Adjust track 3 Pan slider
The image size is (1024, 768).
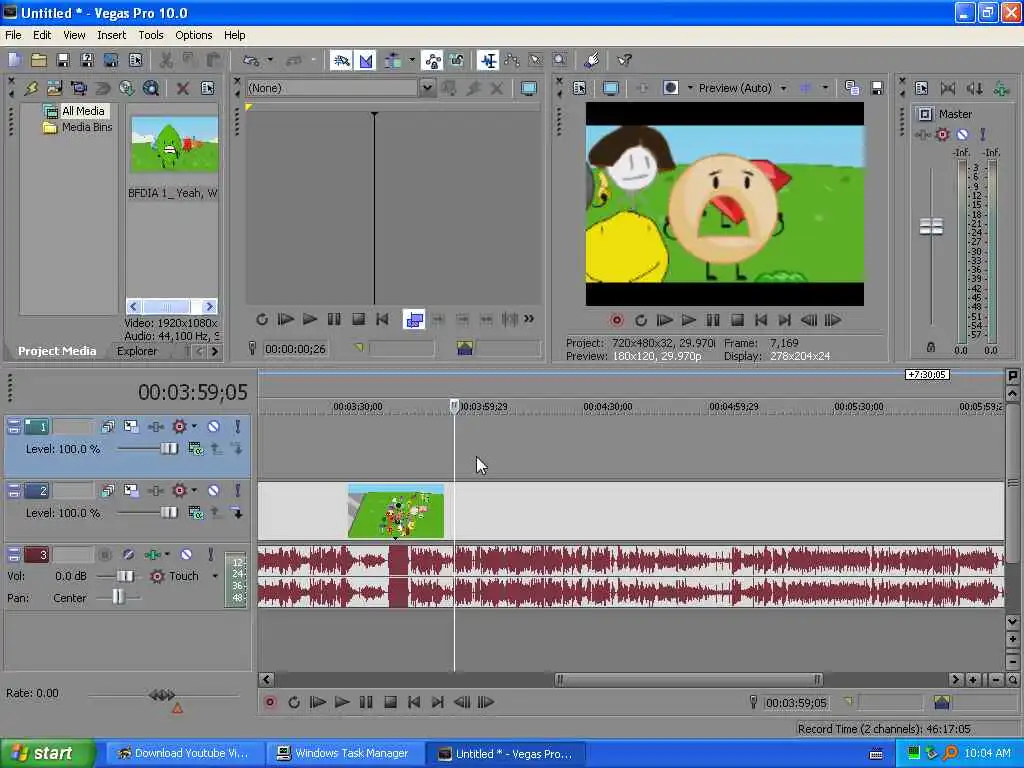point(118,597)
